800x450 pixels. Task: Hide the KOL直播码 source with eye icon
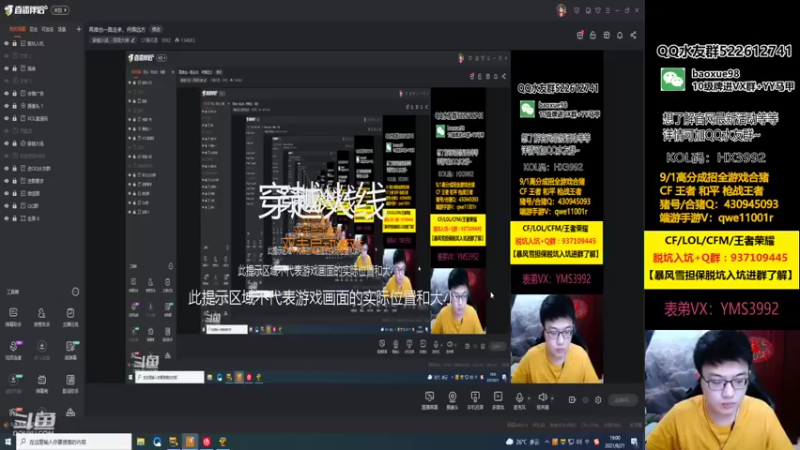[x=7, y=118]
